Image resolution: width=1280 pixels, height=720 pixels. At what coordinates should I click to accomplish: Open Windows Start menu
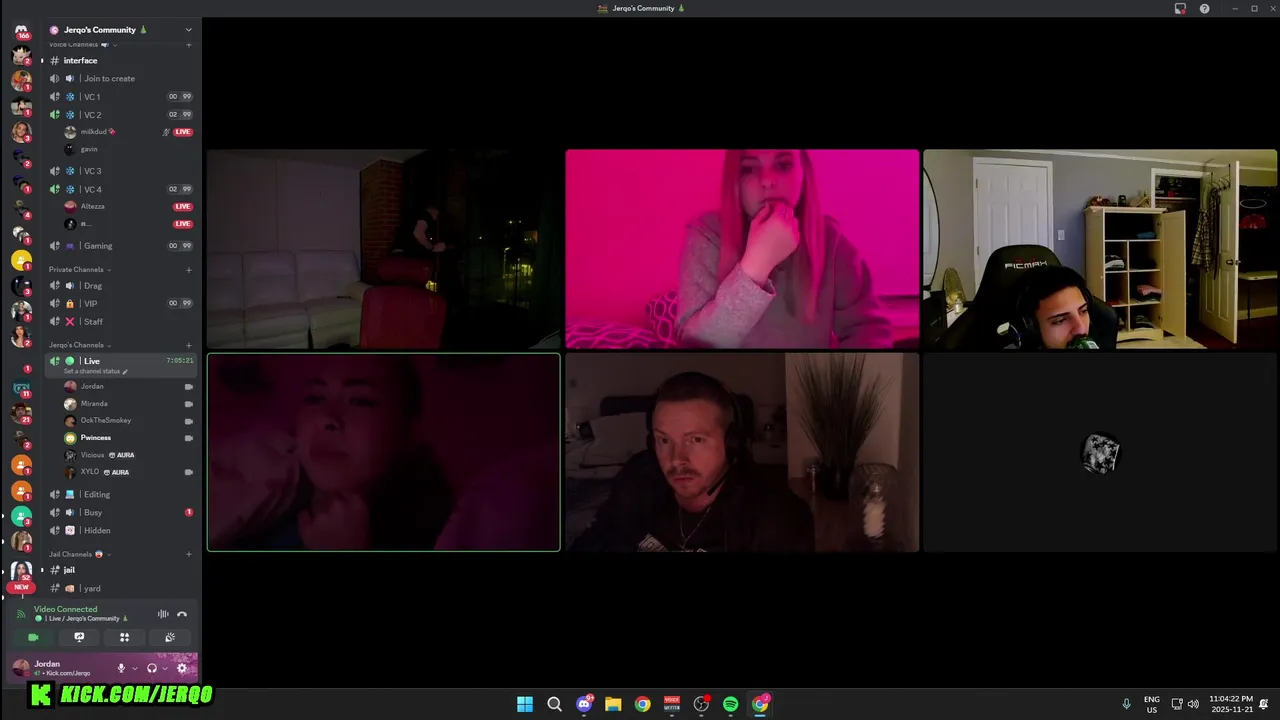pyautogui.click(x=525, y=704)
